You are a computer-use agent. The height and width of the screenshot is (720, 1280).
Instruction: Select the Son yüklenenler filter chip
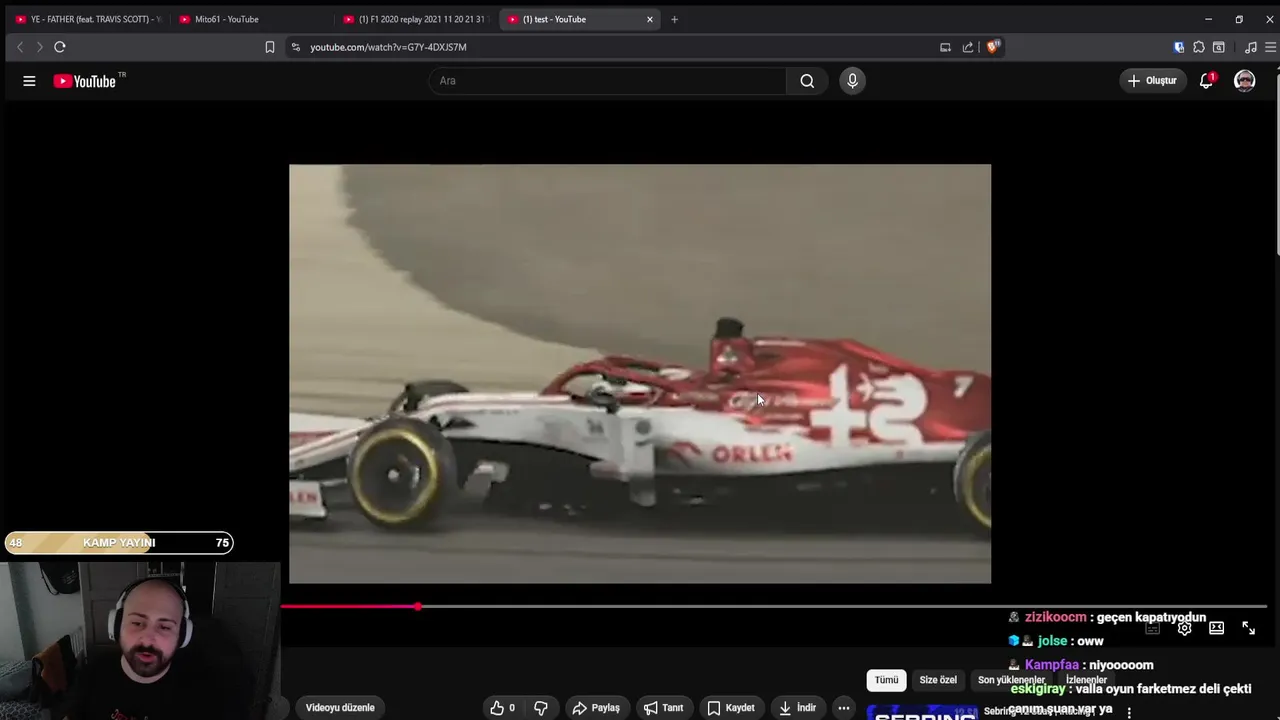[1011, 680]
